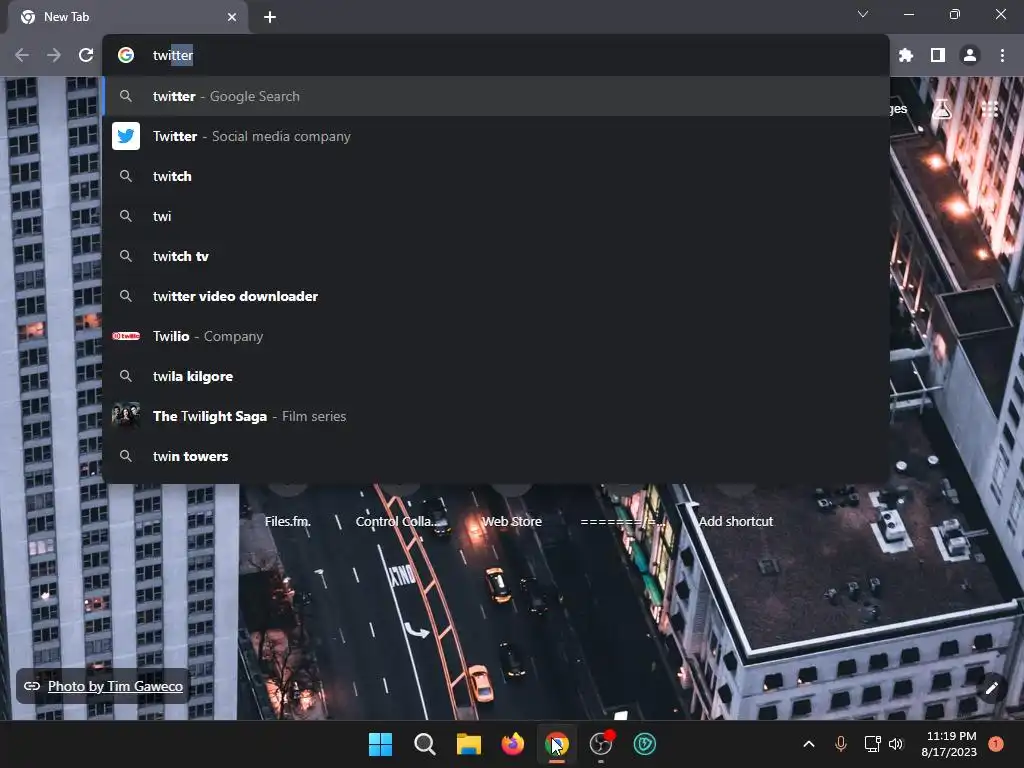Reload the page using the refresh icon

click(x=86, y=56)
